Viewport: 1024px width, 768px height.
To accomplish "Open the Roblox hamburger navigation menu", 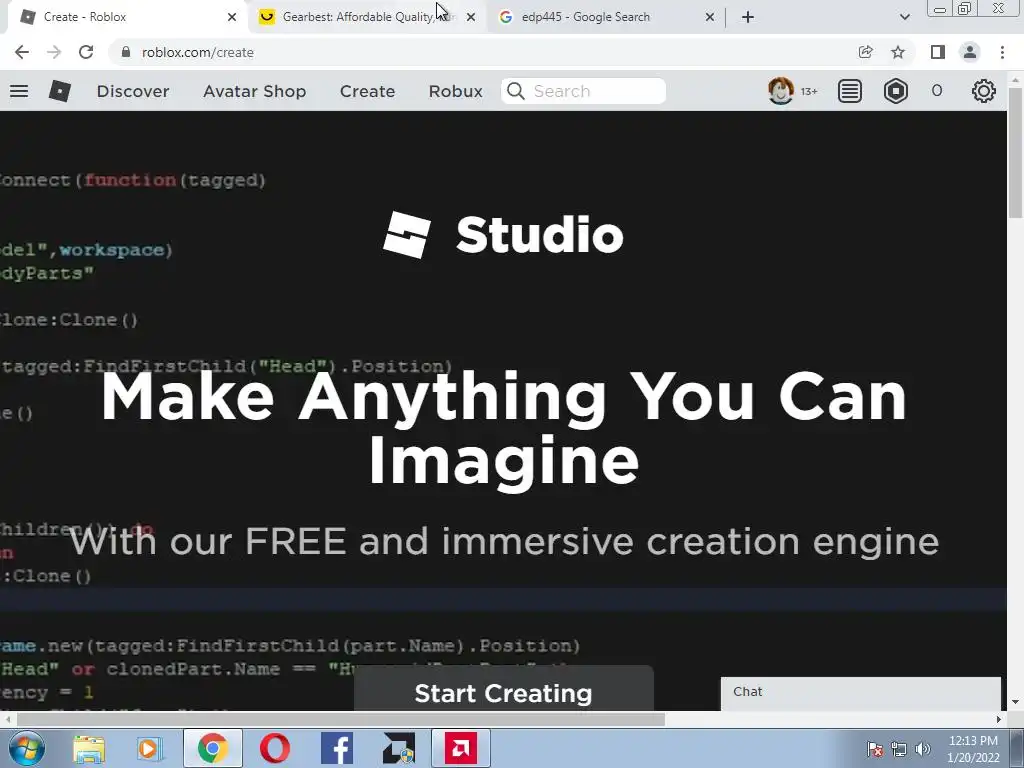I will point(19,91).
